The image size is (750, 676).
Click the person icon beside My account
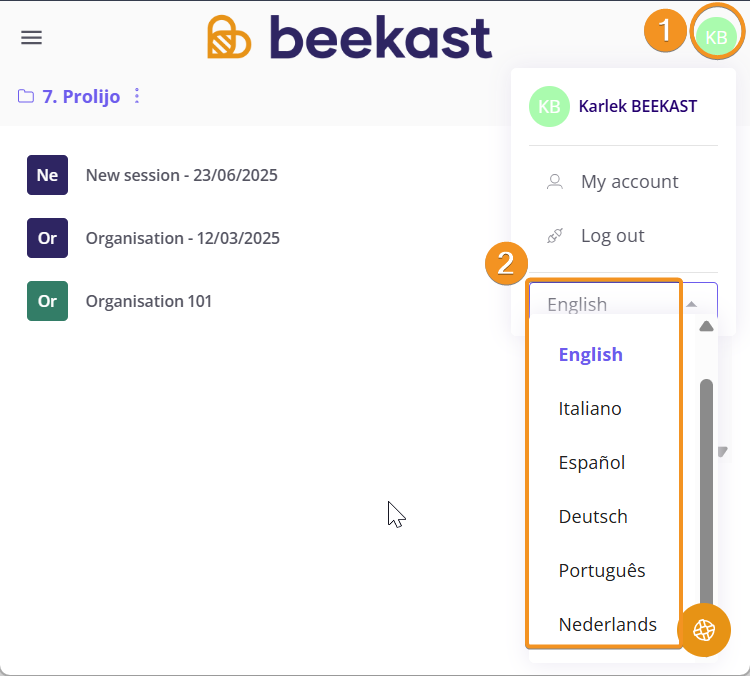555,182
